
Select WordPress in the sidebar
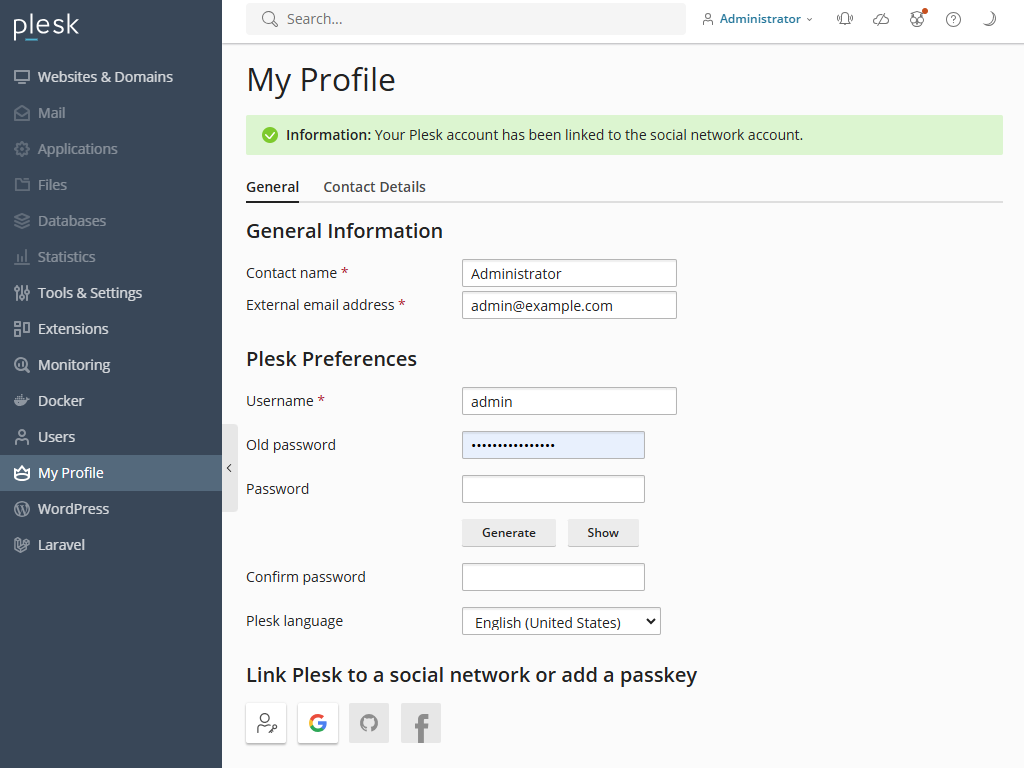point(74,508)
